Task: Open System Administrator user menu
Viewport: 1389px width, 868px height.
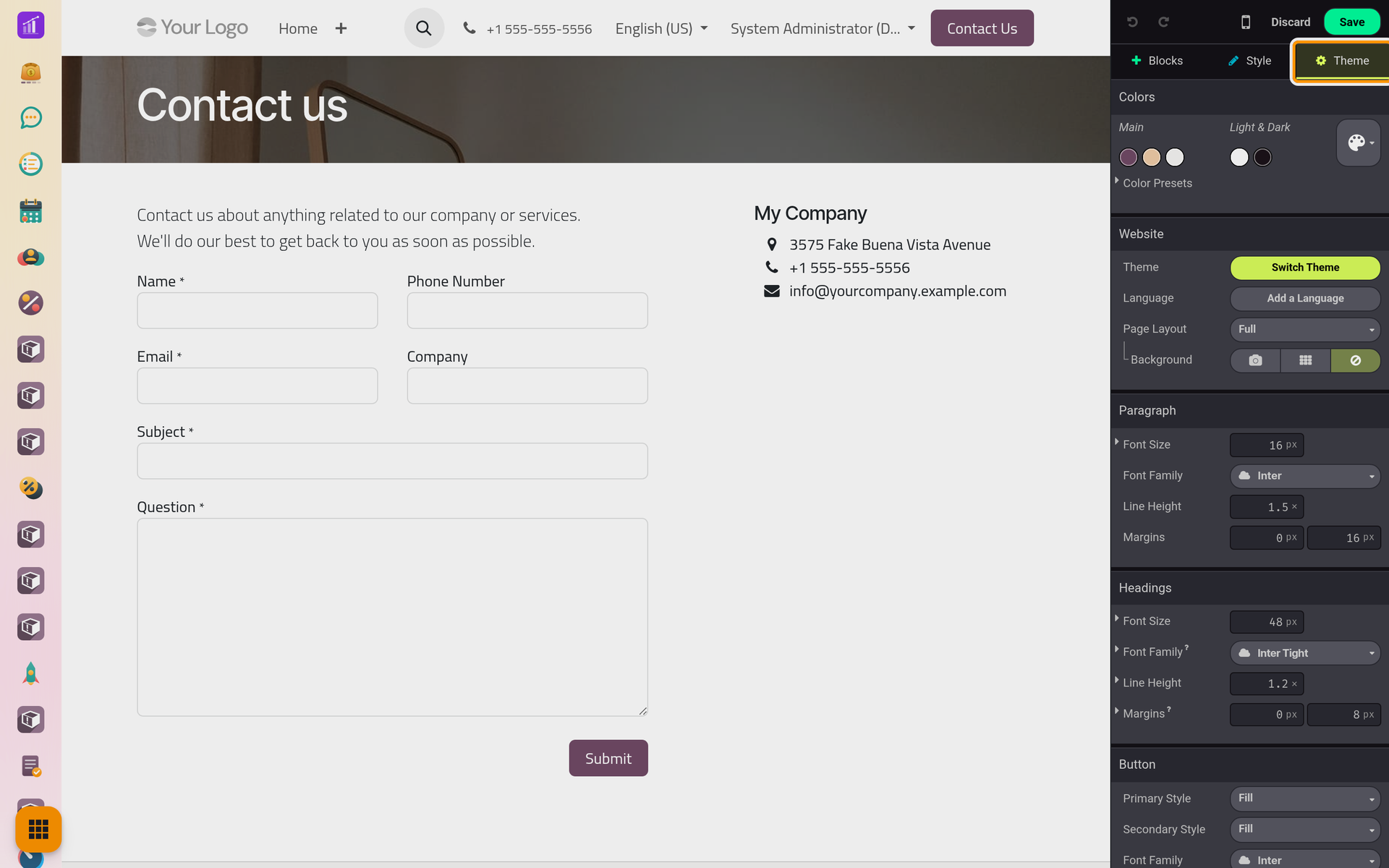Action: coord(823,28)
